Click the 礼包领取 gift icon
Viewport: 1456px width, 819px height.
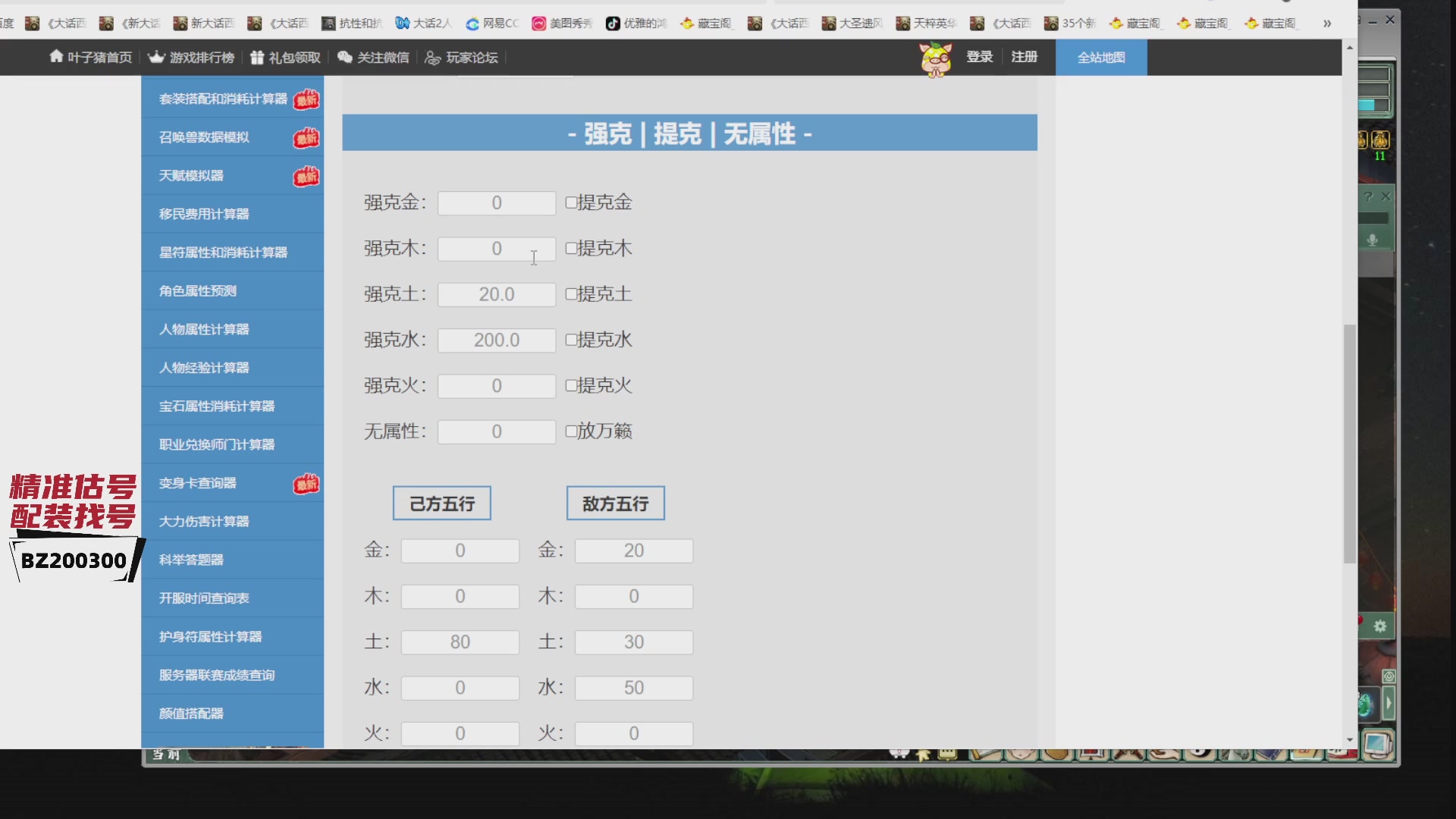pyautogui.click(x=256, y=57)
